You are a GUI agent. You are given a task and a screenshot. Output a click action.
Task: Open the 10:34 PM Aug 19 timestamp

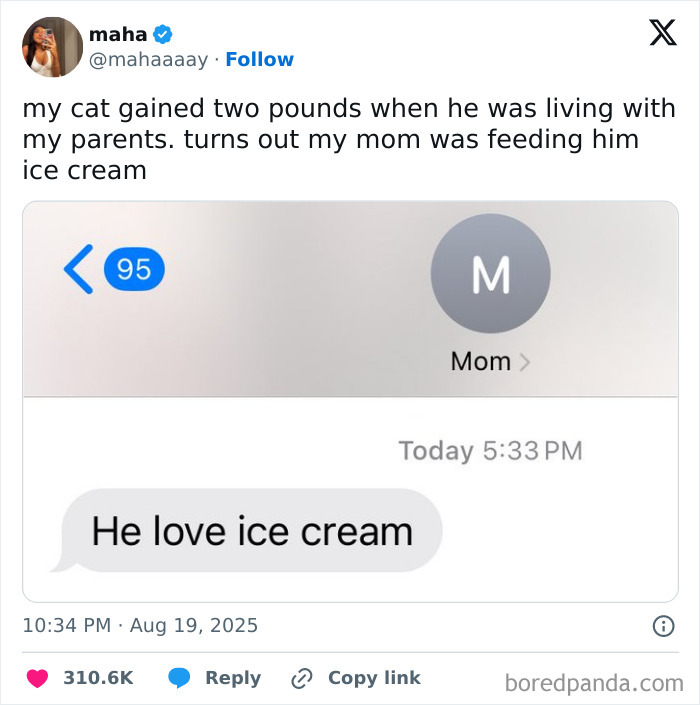pos(140,626)
